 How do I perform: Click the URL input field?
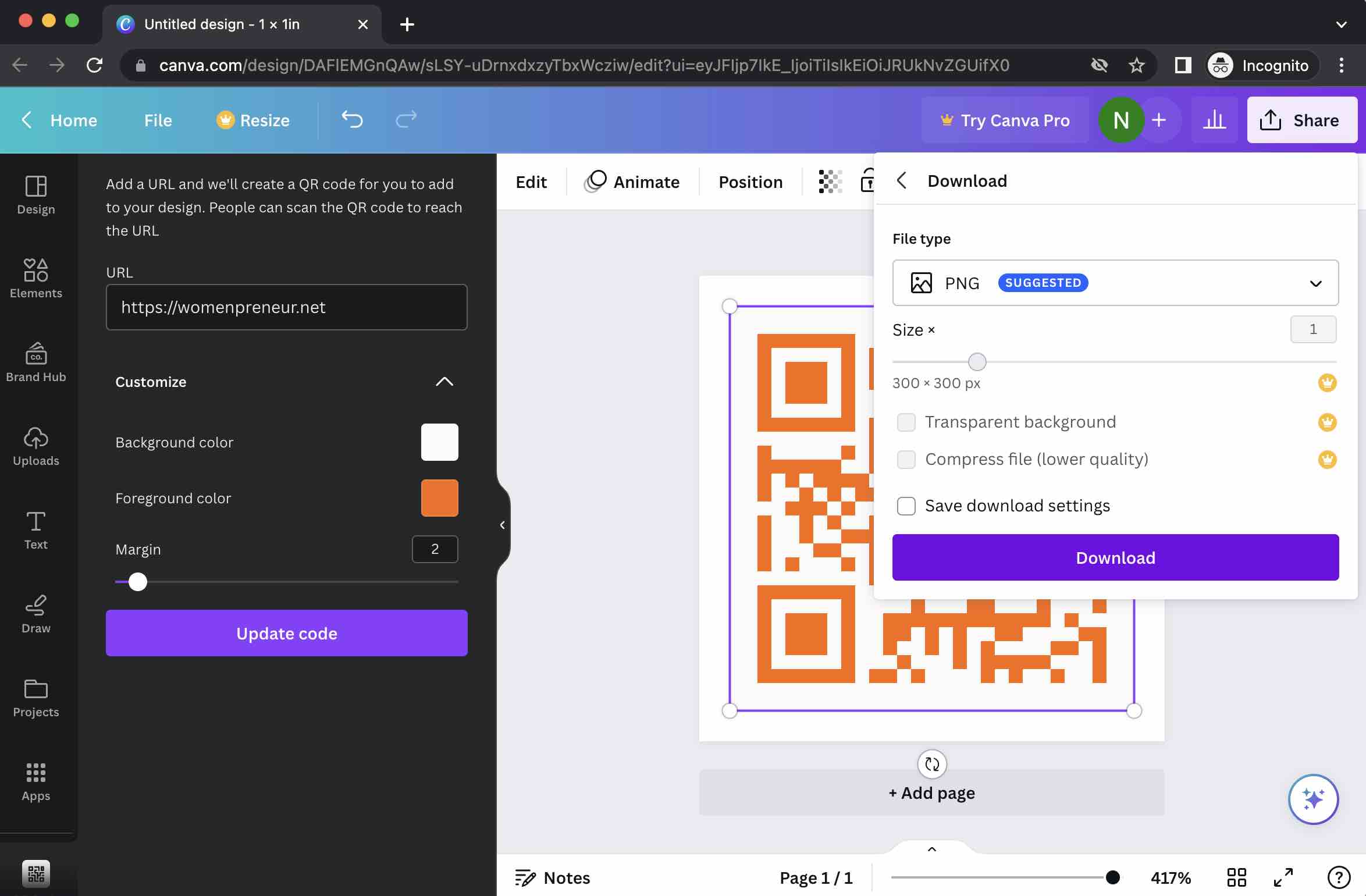coord(286,306)
